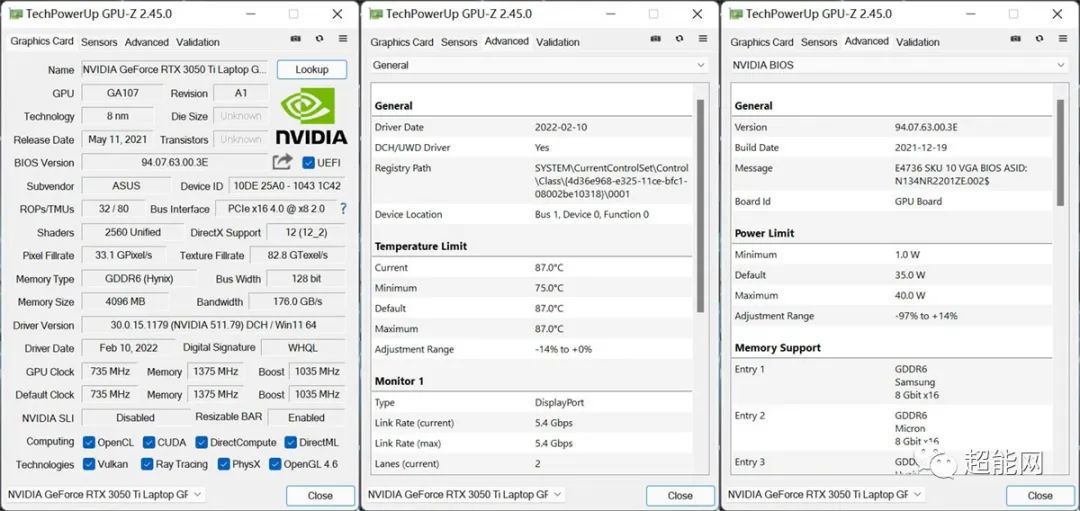Toggle the DirectCompute checkbox
Image resolution: width=1080 pixels, height=511 pixels.
pos(201,442)
